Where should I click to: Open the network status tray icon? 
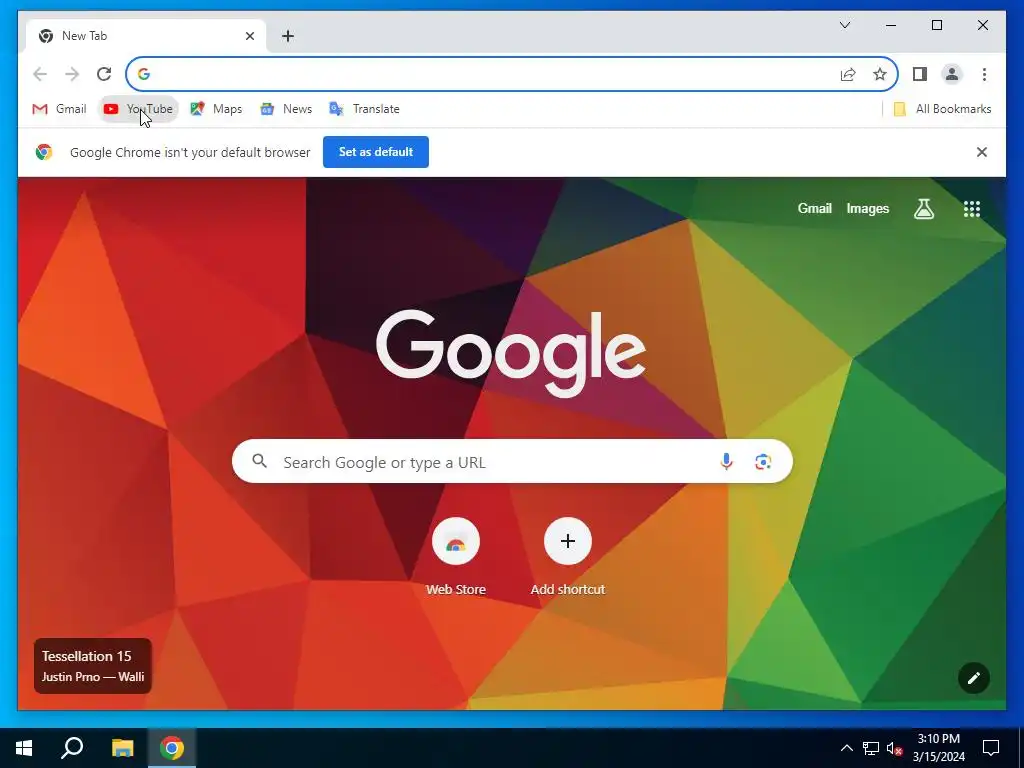(x=871, y=748)
